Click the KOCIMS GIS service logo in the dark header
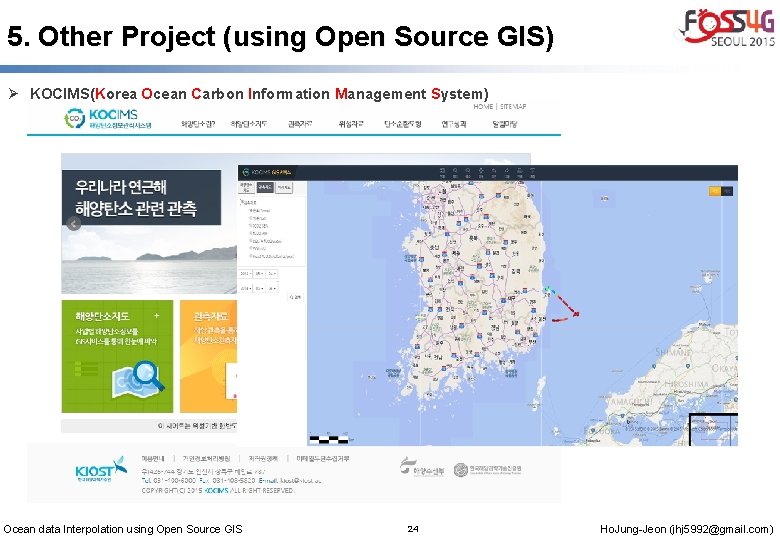This screenshot has height=540, width=780. tap(267, 173)
